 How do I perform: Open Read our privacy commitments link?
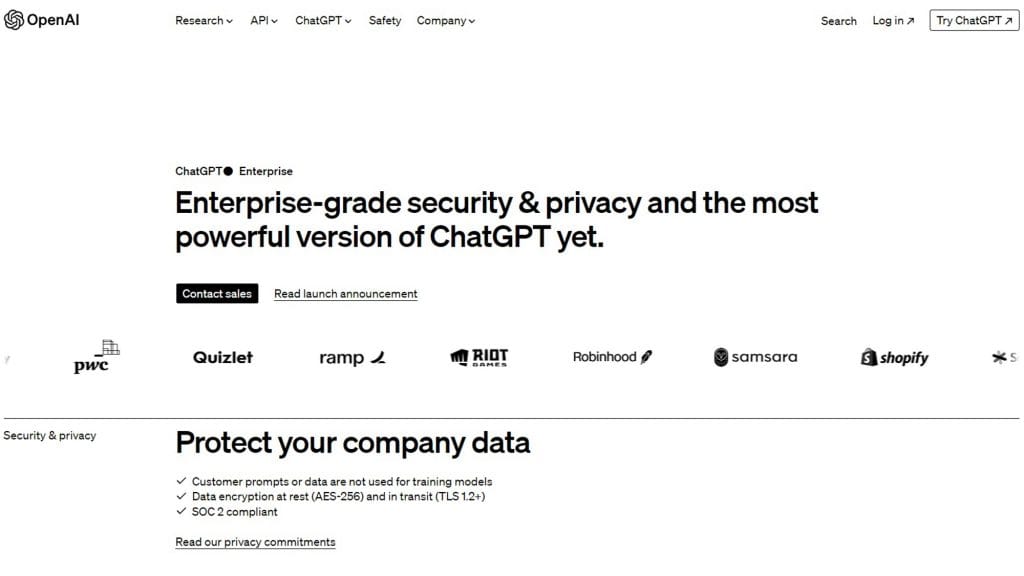255,542
